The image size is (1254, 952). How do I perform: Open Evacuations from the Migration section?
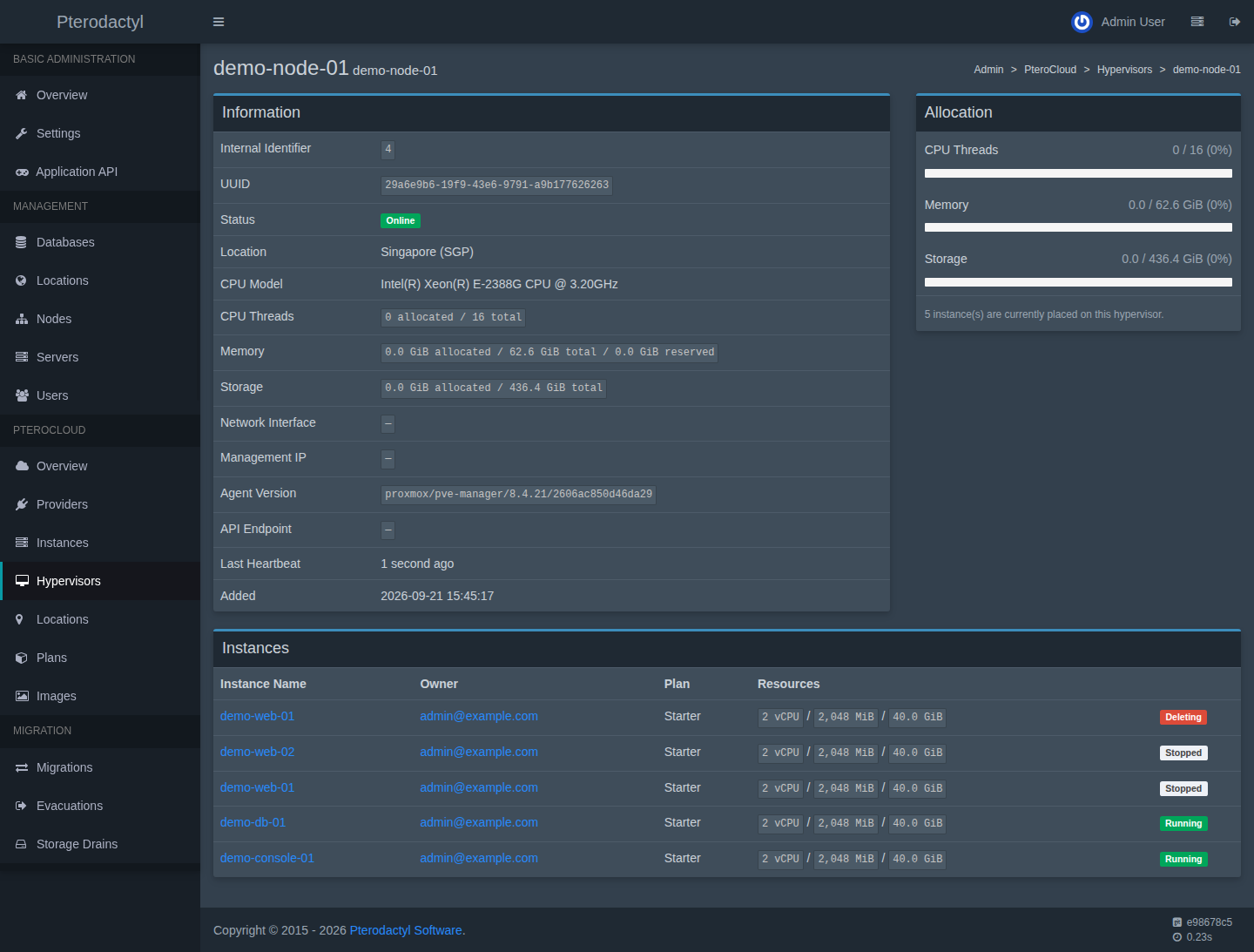coord(100,806)
